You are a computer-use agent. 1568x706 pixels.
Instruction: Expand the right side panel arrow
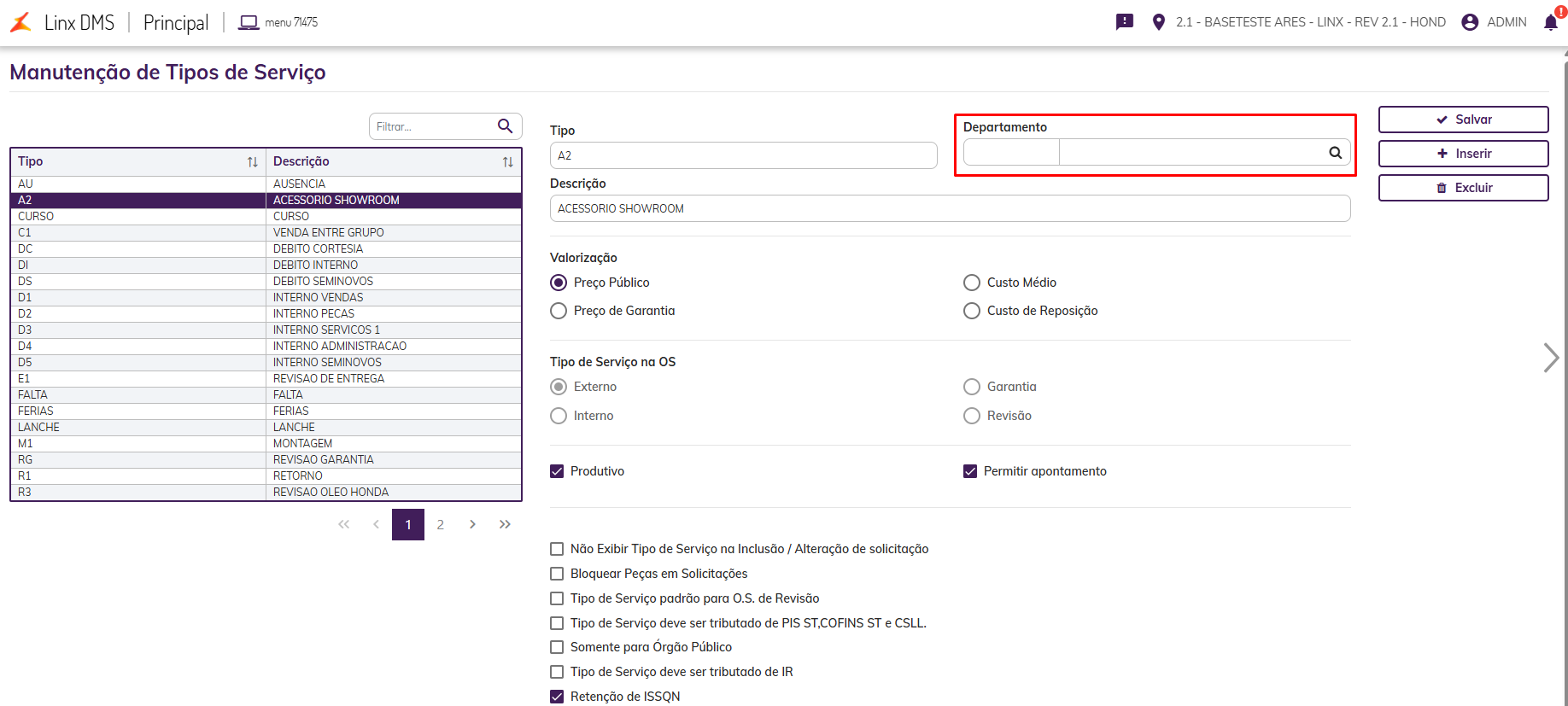tap(1551, 358)
